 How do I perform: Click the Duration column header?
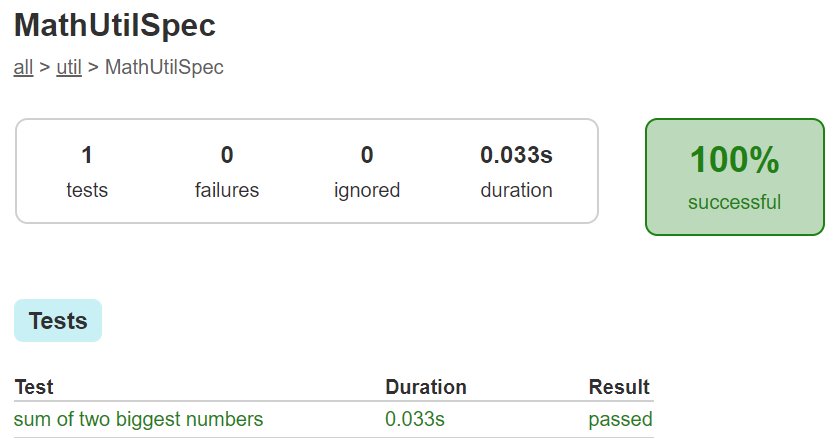pyautogui.click(x=426, y=387)
